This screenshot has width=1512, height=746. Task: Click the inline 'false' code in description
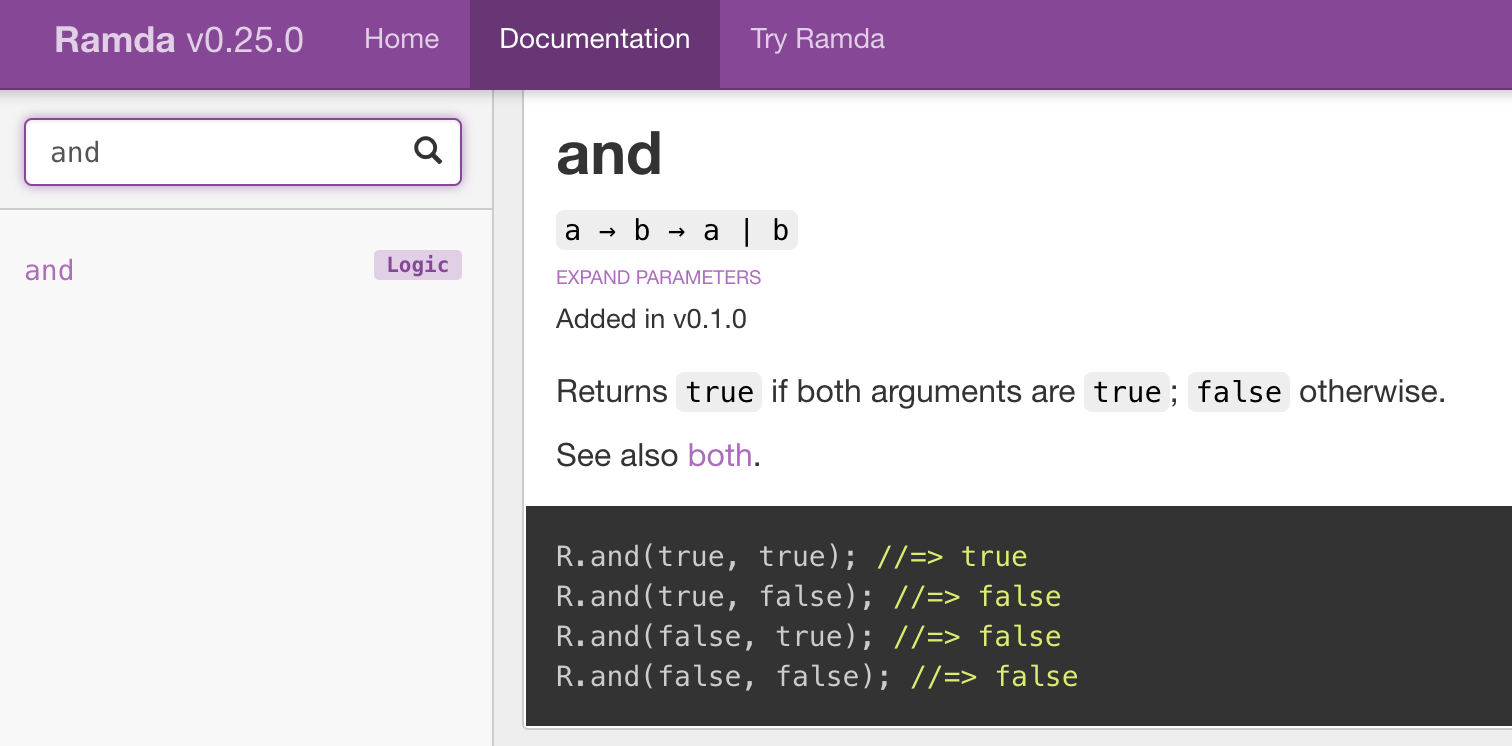1238,391
